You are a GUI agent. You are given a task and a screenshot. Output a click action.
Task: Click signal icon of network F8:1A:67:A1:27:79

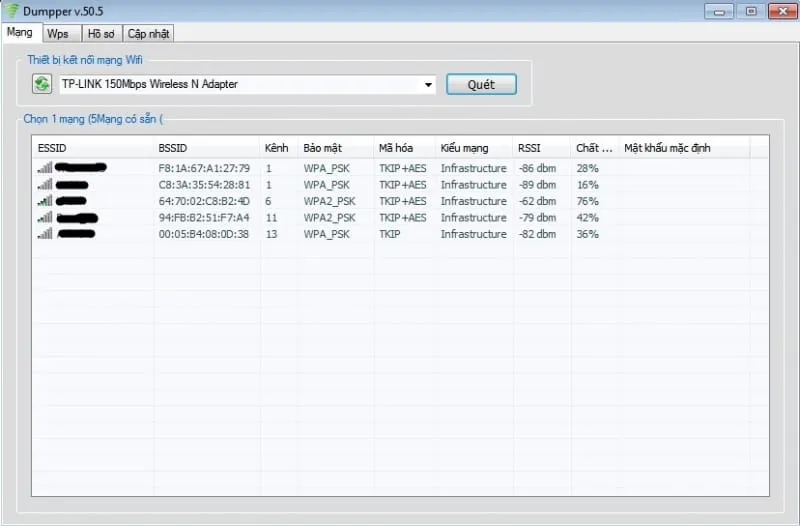(x=44, y=168)
